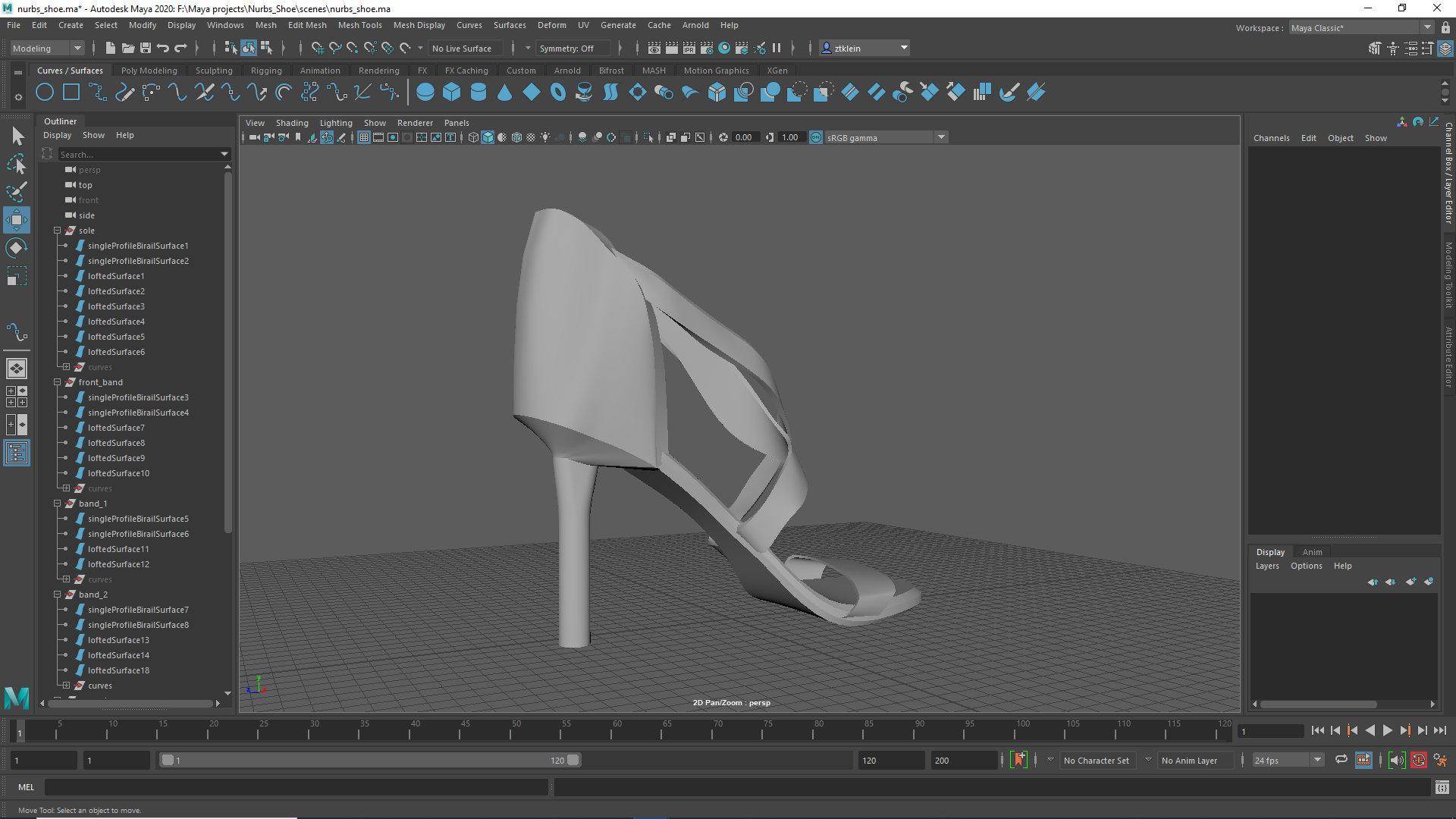Open the Modeling menu set dropdown
The height and width of the screenshot is (819, 1456).
pos(47,48)
